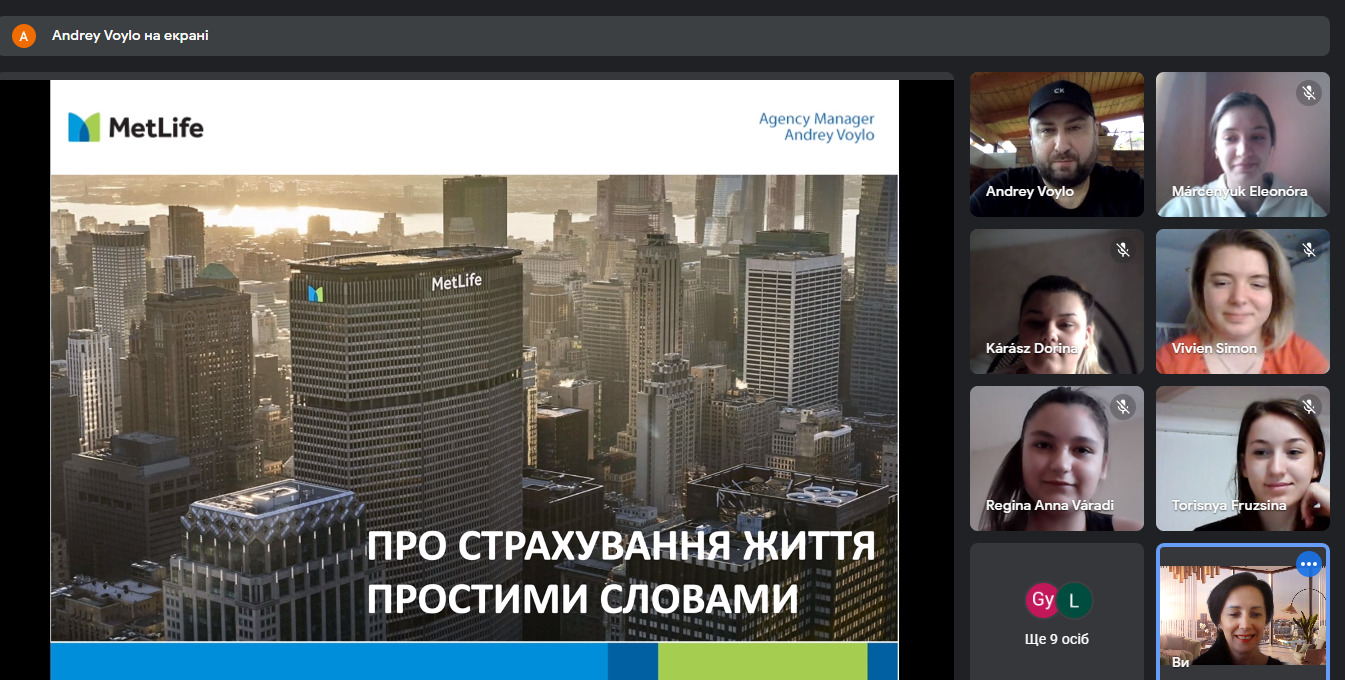
Task: Click muted microphone indicator on Vivien Simon's tile
Action: [1308, 250]
